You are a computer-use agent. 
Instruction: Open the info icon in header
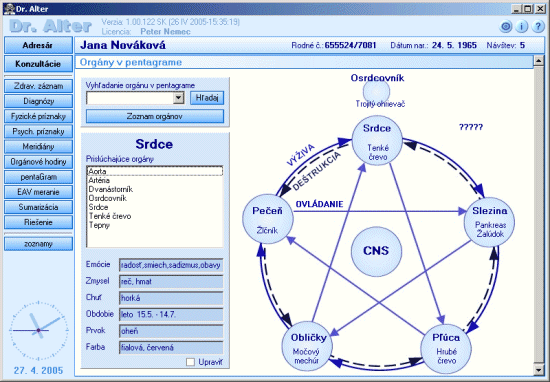522,27
